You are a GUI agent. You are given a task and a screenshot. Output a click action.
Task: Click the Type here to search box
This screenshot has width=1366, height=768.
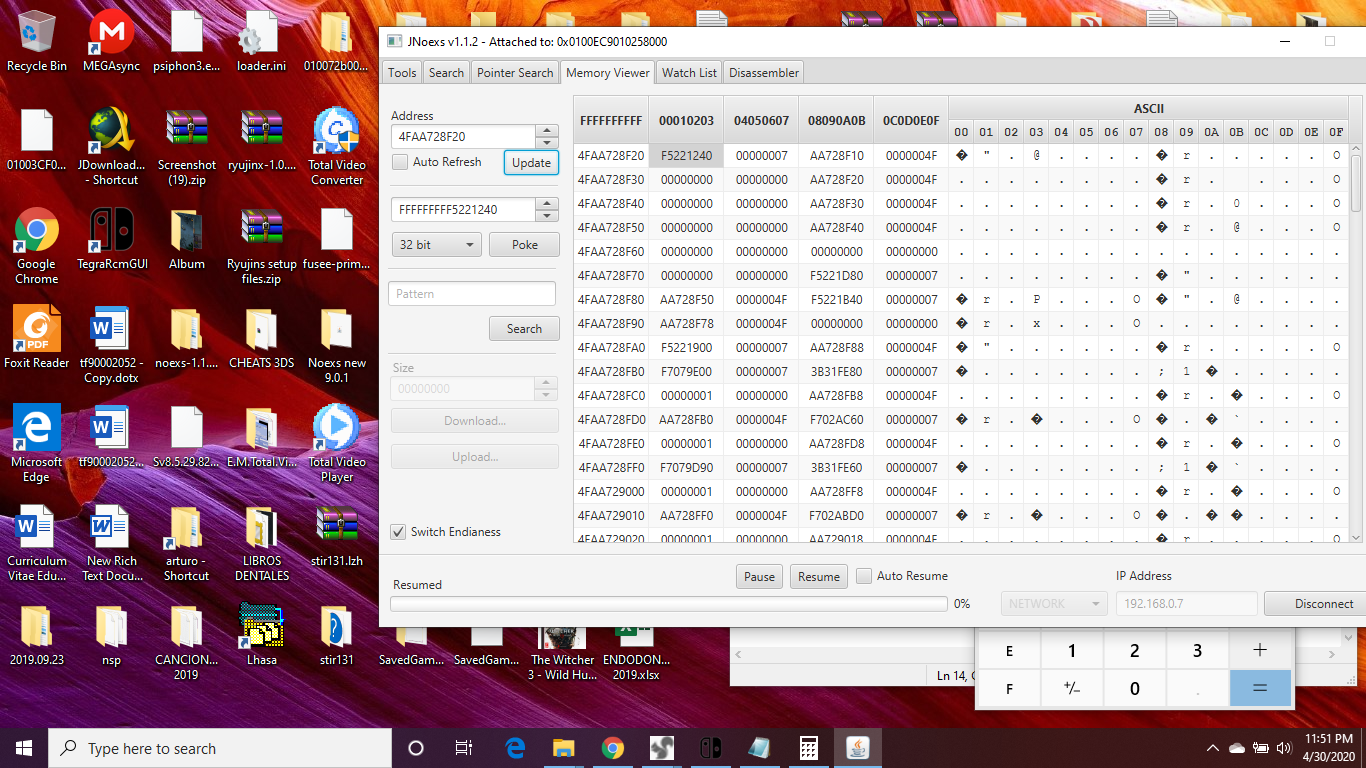220,748
